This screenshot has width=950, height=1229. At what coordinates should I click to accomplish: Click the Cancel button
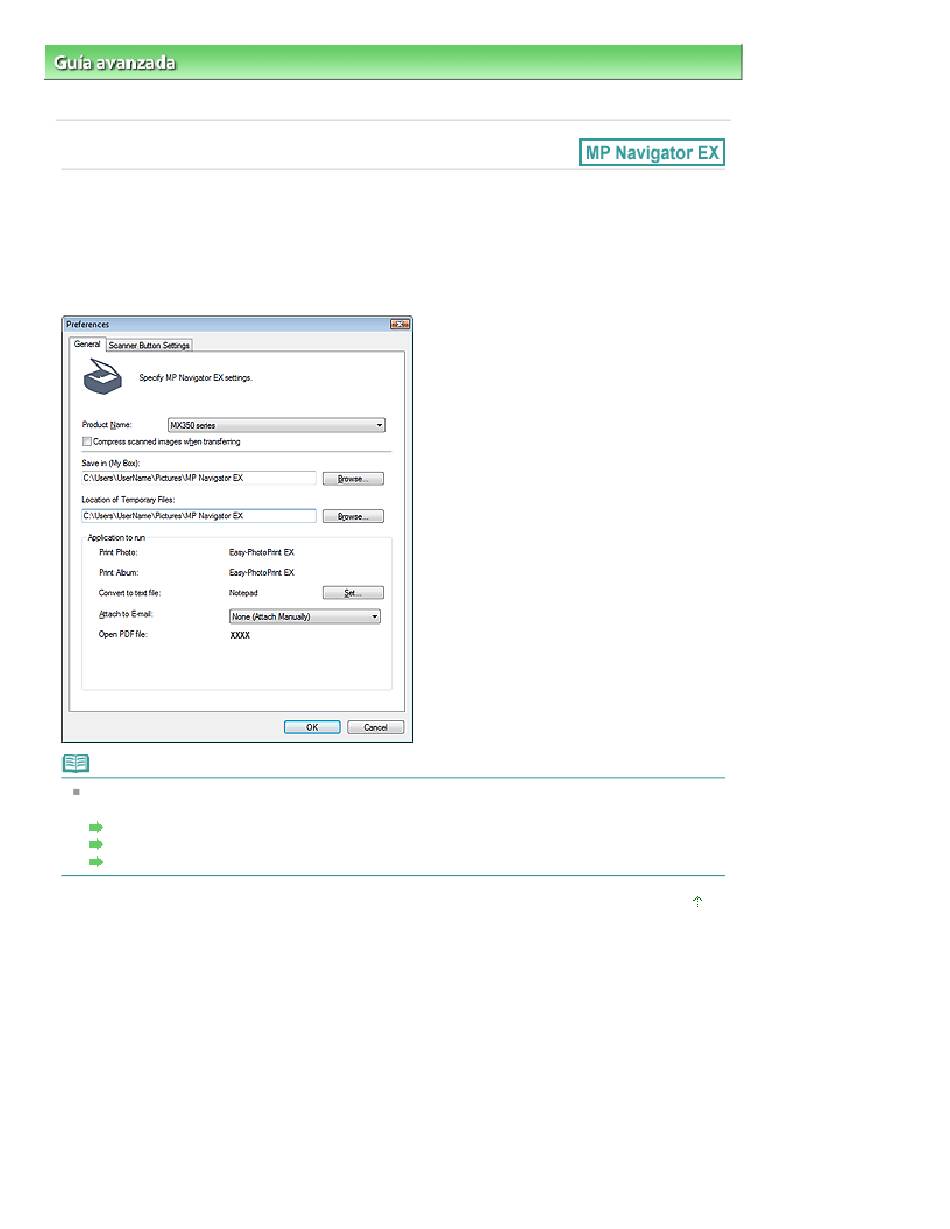click(x=375, y=727)
